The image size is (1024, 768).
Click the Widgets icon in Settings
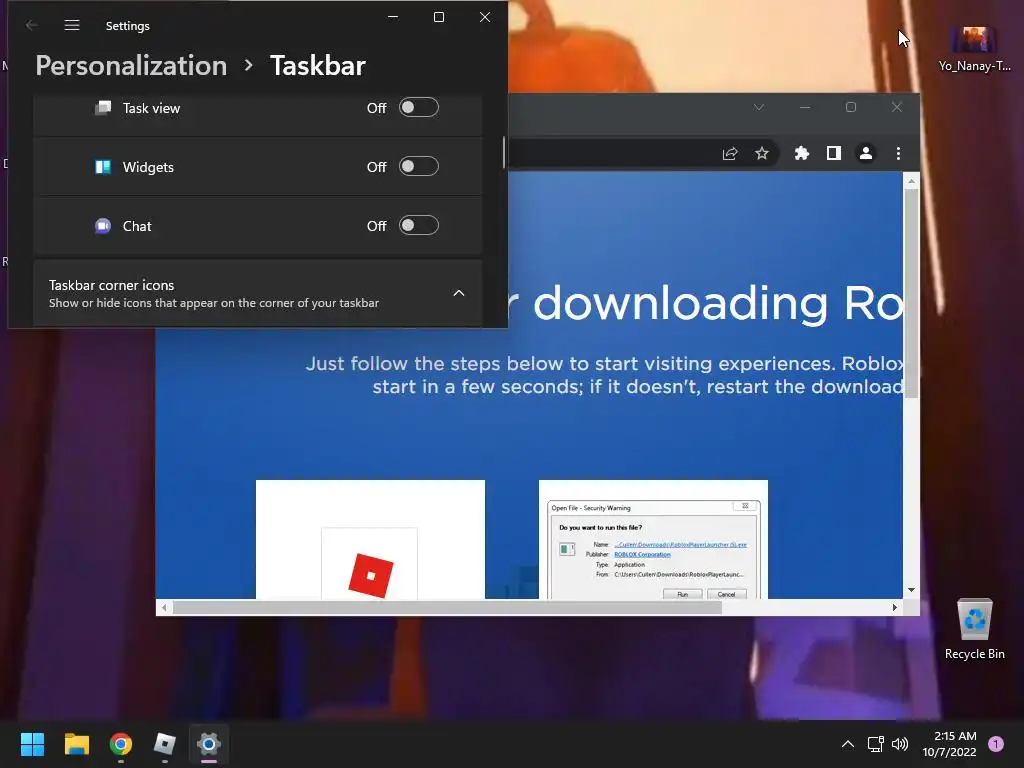pos(103,167)
